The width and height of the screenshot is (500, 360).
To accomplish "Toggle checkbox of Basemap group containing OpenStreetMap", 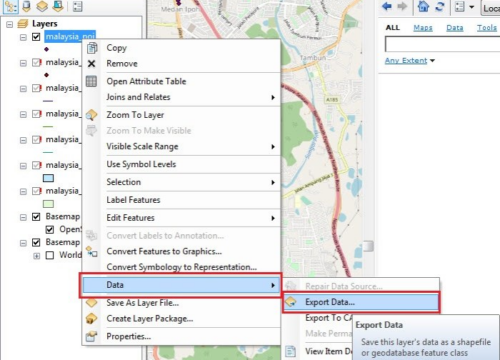I will click(36, 217).
